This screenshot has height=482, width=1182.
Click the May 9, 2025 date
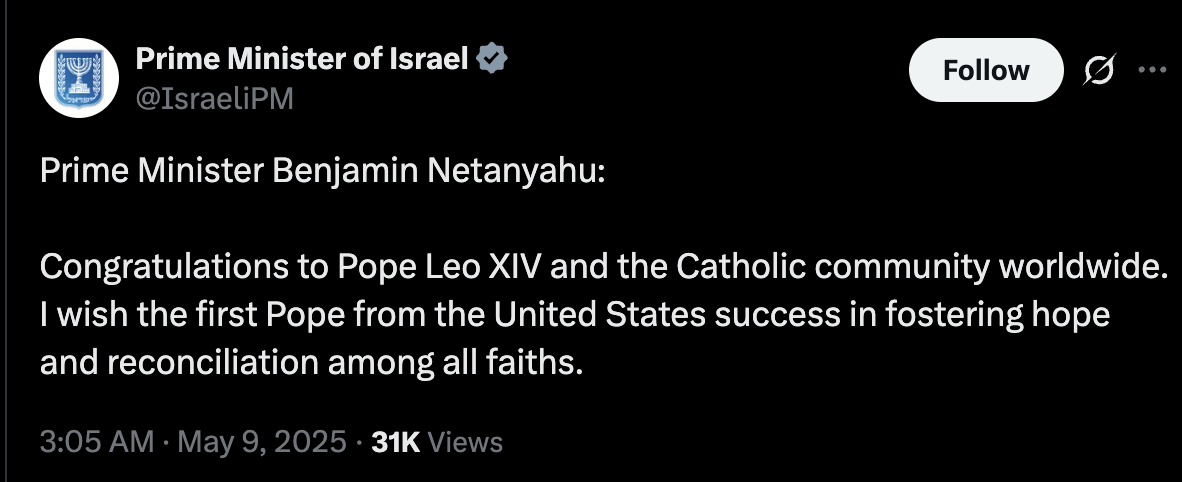point(262,441)
